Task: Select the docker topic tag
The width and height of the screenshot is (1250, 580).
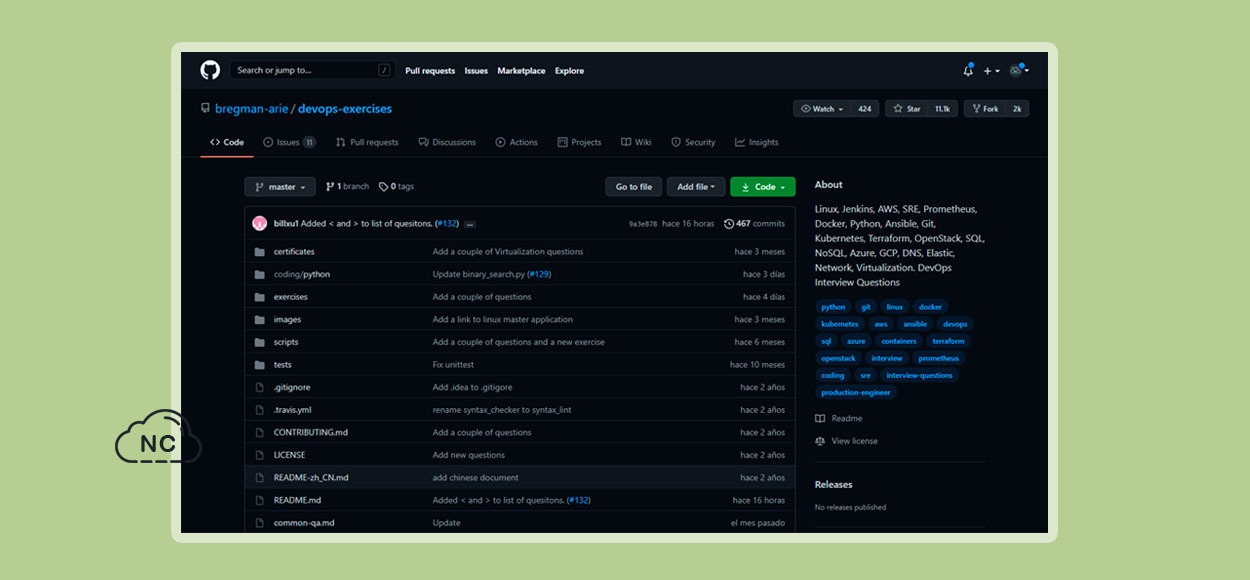Action: pyautogui.click(x=930, y=307)
